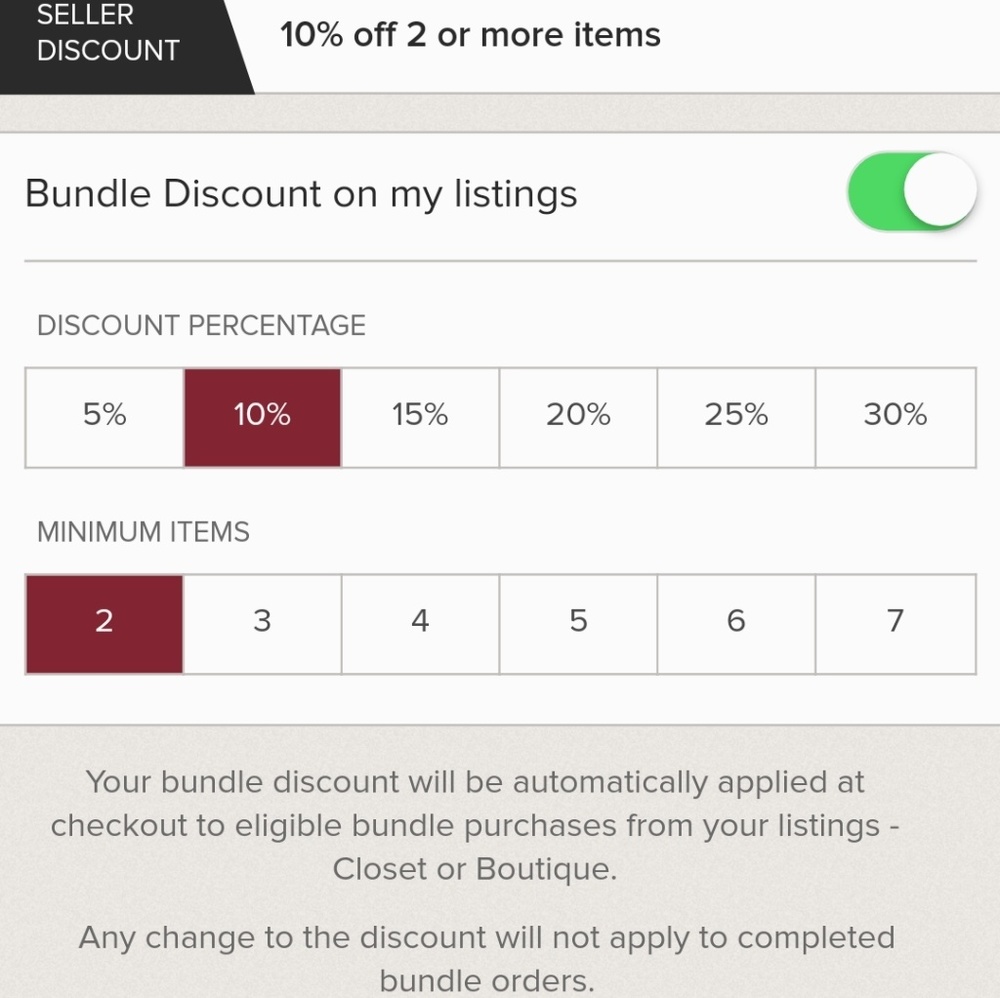Click the currently selected 10% cell

point(261,417)
